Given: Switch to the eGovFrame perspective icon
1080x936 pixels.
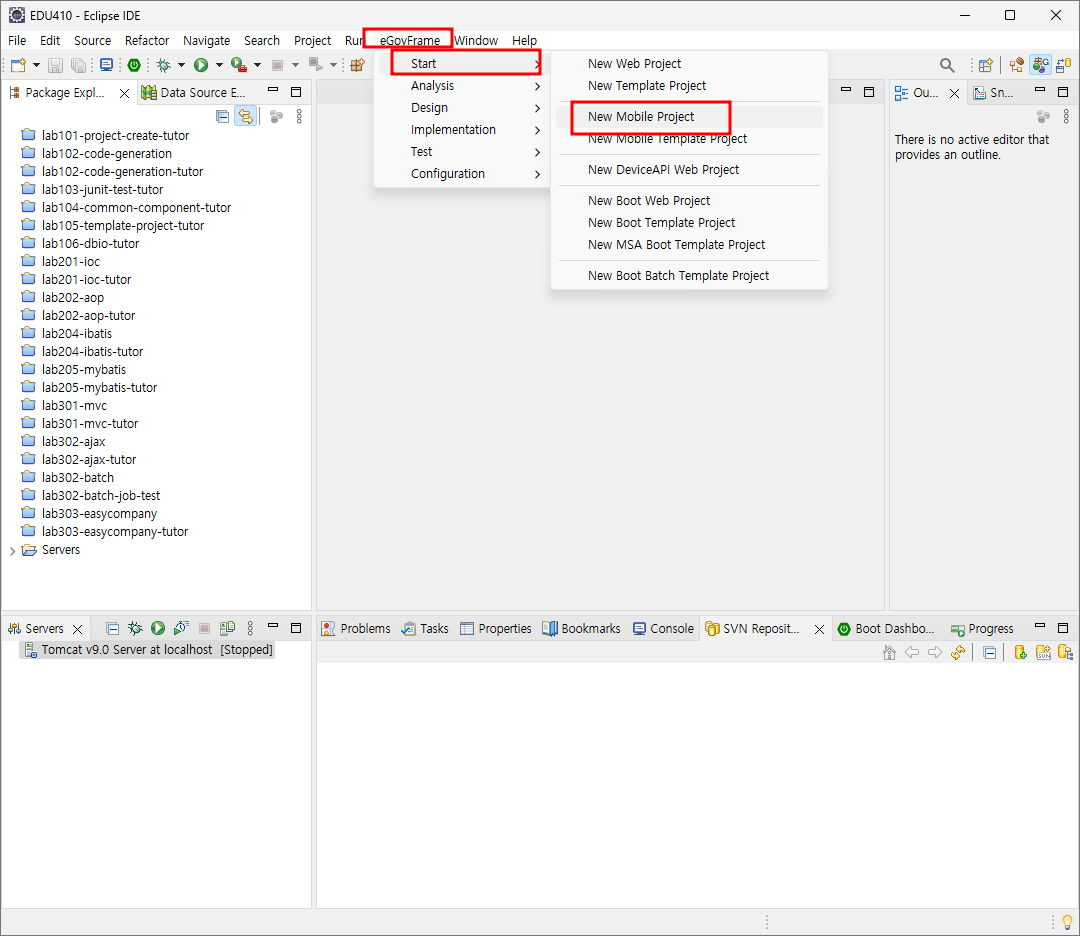Looking at the screenshot, I should pyautogui.click(x=1040, y=65).
